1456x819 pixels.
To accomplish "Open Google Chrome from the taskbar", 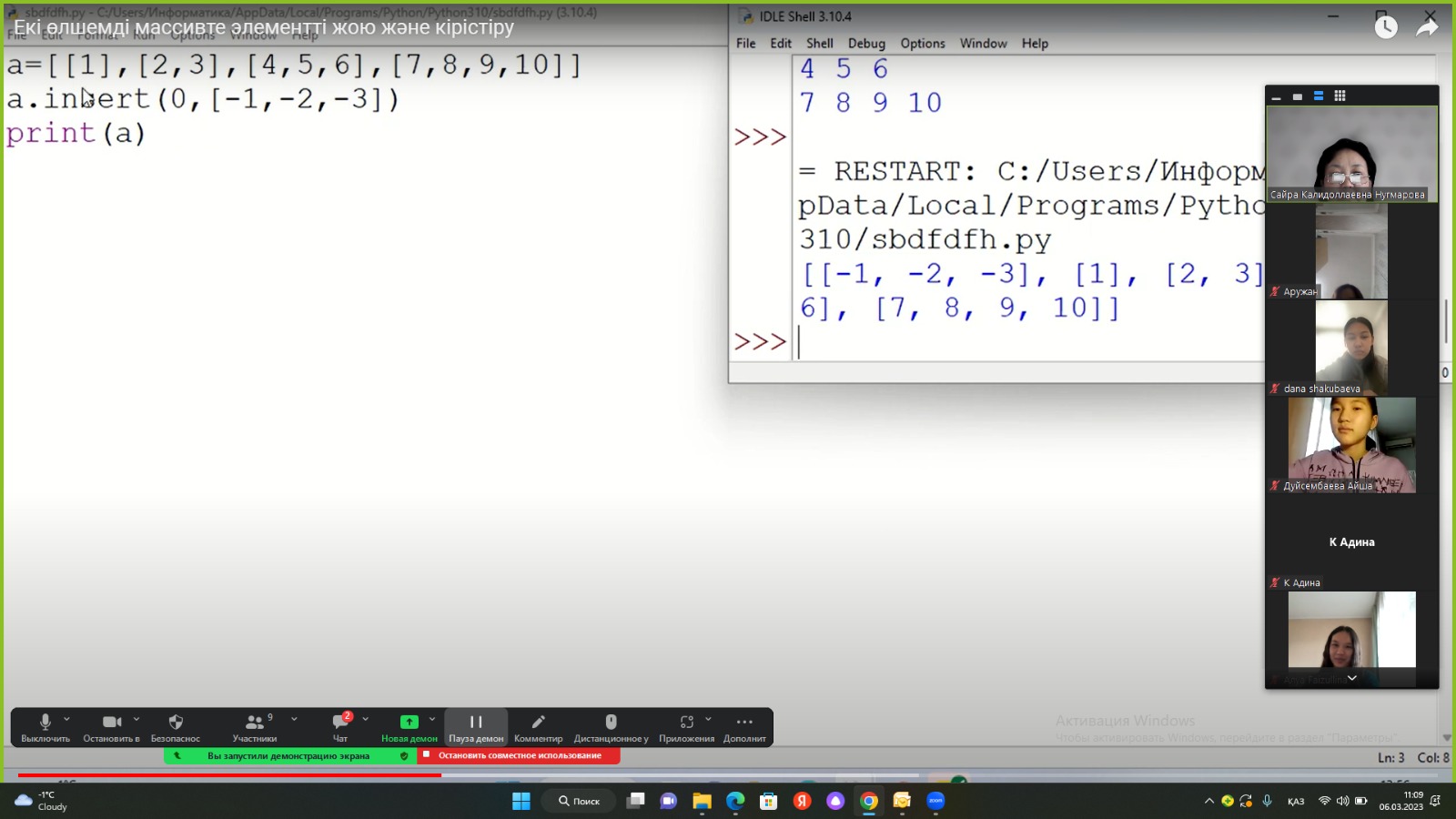I will click(869, 801).
